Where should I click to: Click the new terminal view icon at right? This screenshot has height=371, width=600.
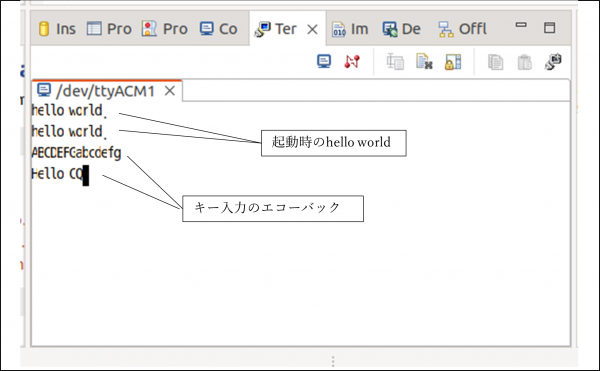[553, 62]
